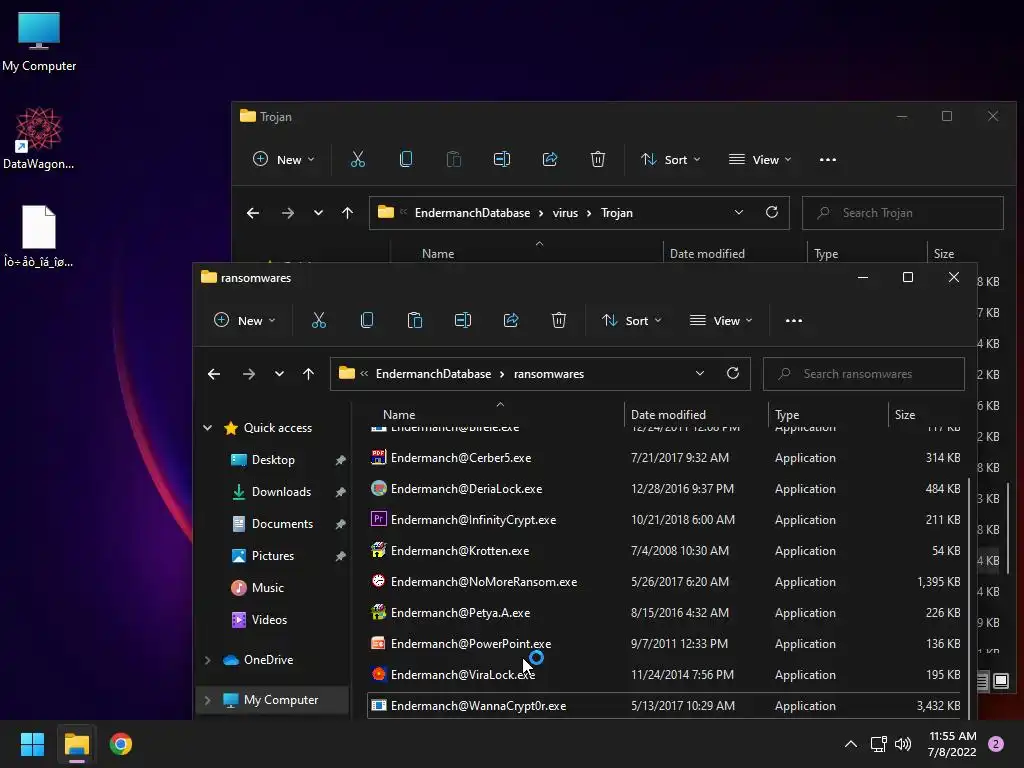Click Delete trash icon in ransomwares window

point(559,321)
